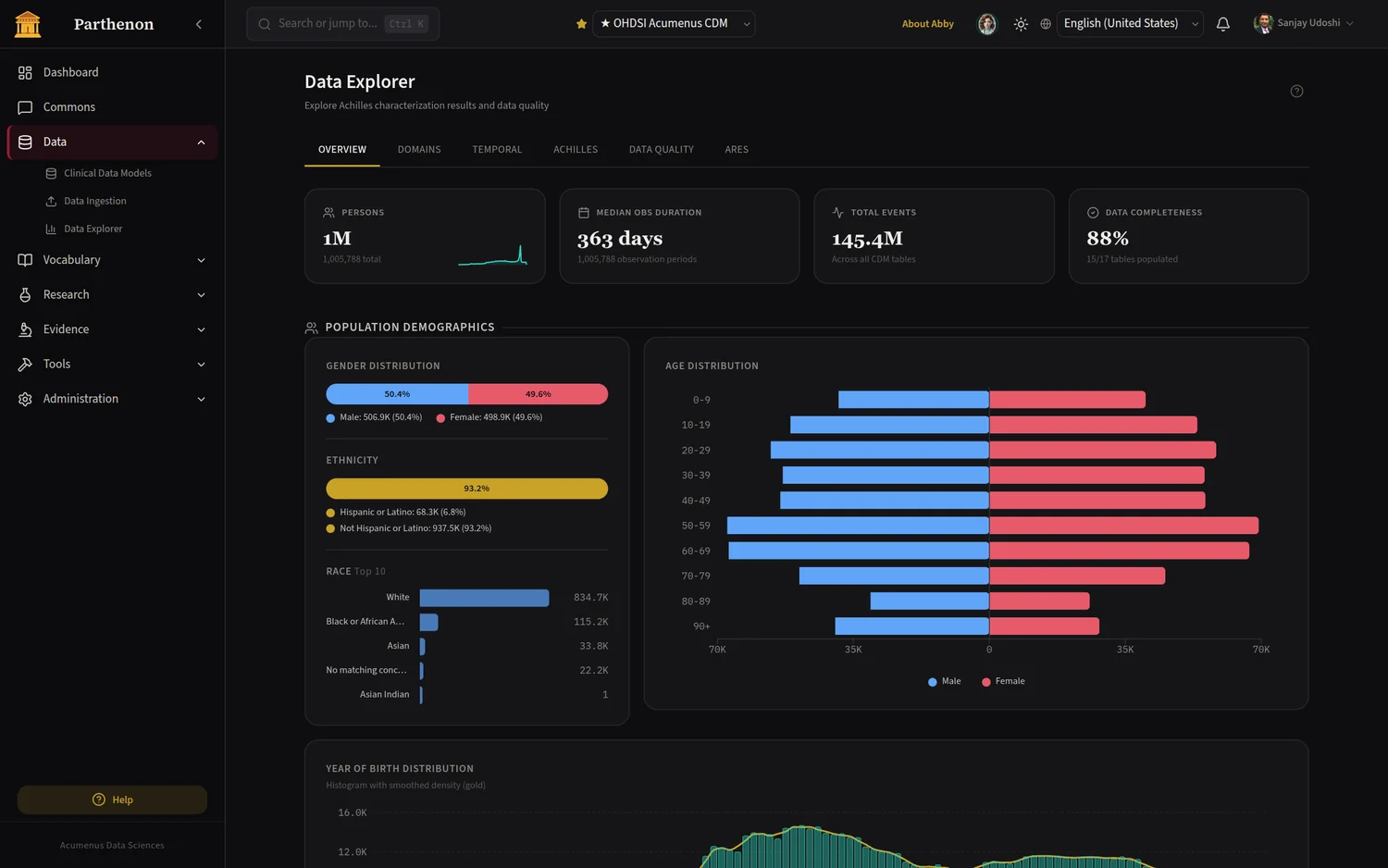Click the Research flask icon

coord(25,294)
